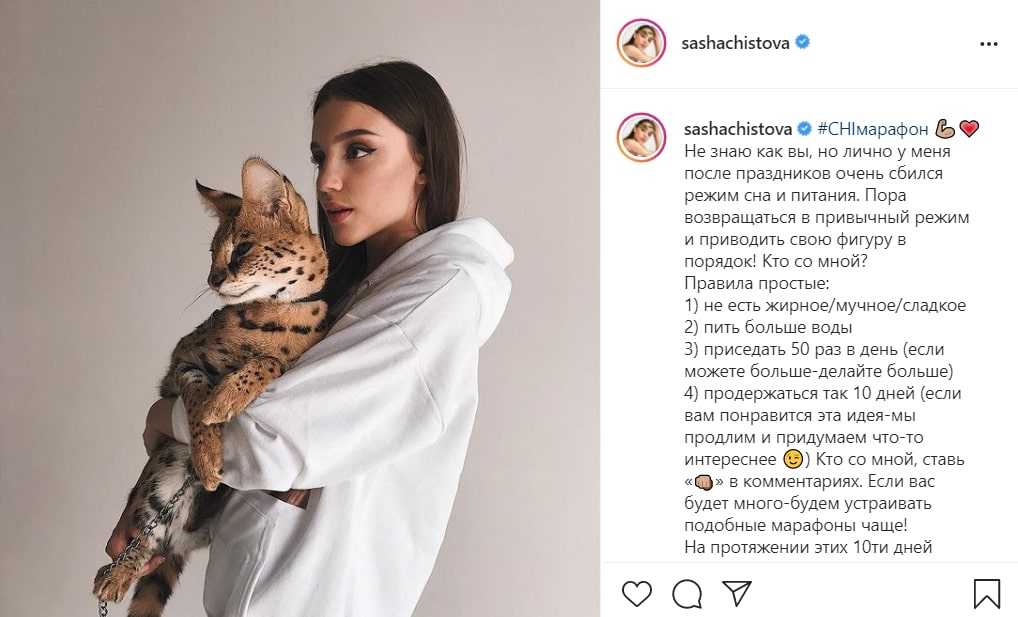The height and width of the screenshot is (617, 1018).
Task: Open the #CHIмарафон hashtag link
Action: pyautogui.click(x=873, y=129)
